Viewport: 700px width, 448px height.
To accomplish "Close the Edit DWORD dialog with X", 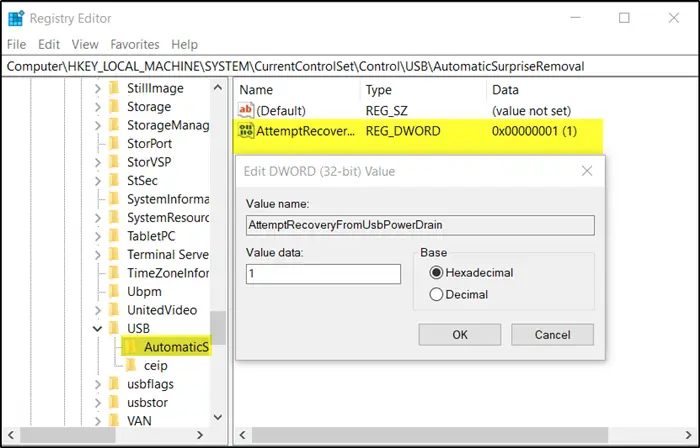I will pos(587,171).
